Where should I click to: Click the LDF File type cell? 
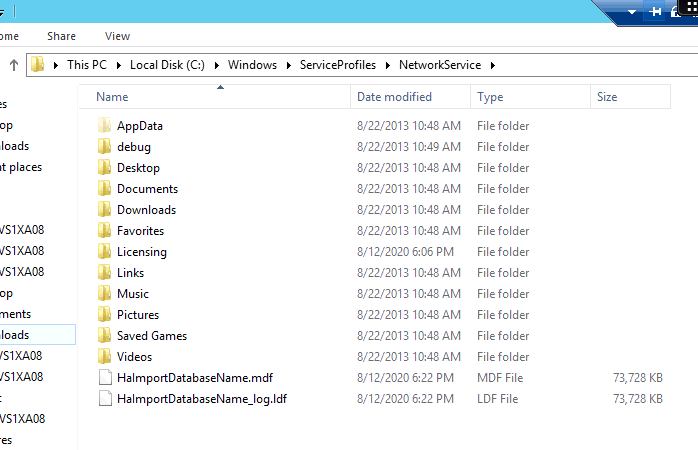(x=497, y=398)
